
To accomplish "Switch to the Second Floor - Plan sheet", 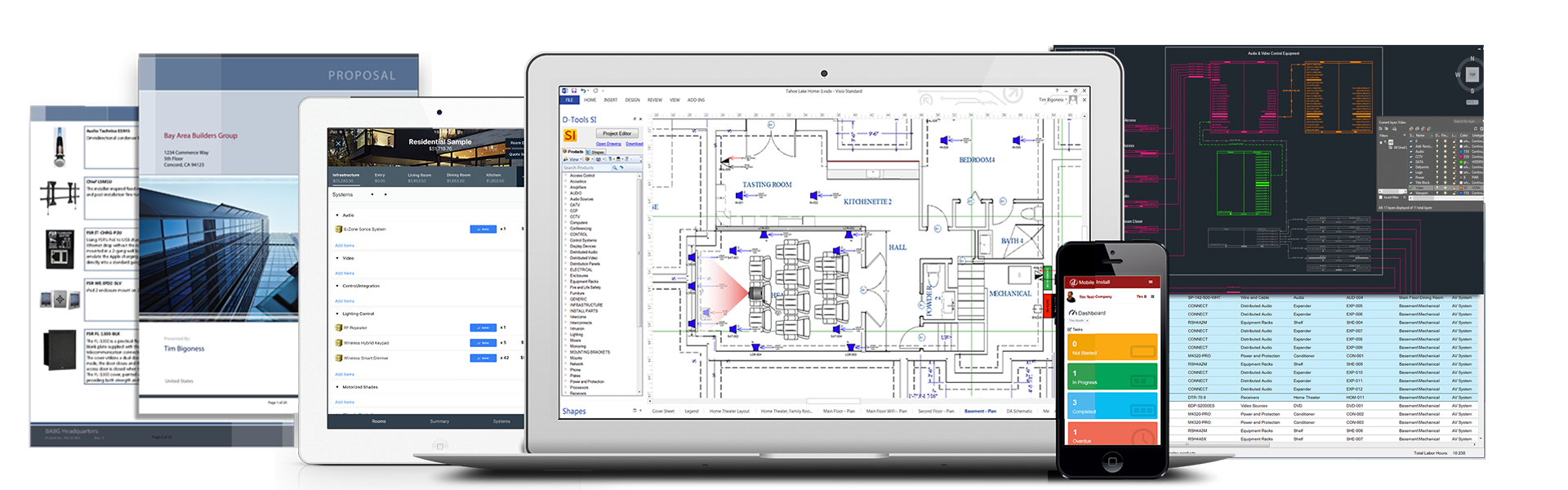I will [936, 411].
